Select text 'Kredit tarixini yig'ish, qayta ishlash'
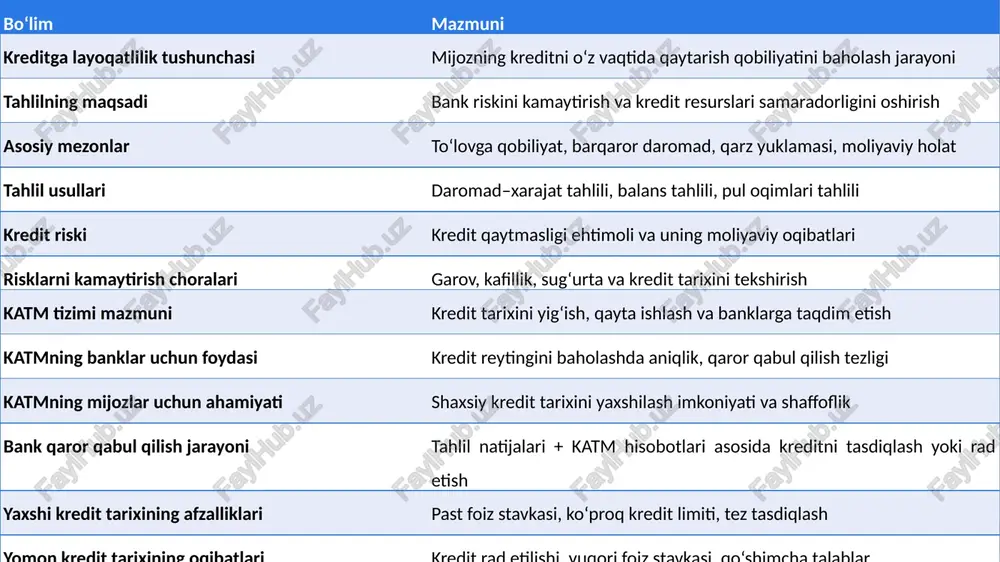 (561, 313)
